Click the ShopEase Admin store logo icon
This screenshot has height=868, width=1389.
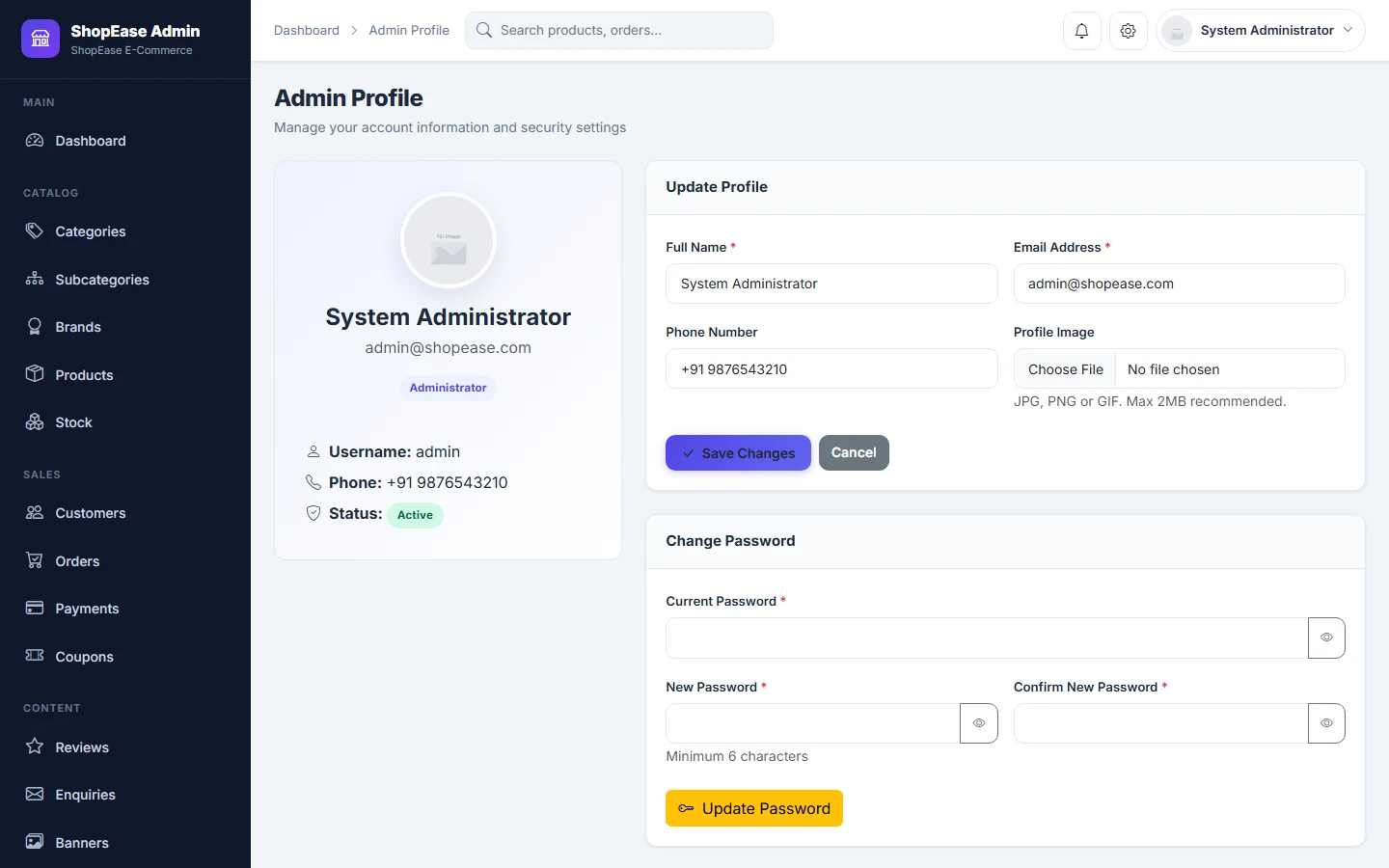pos(41,39)
